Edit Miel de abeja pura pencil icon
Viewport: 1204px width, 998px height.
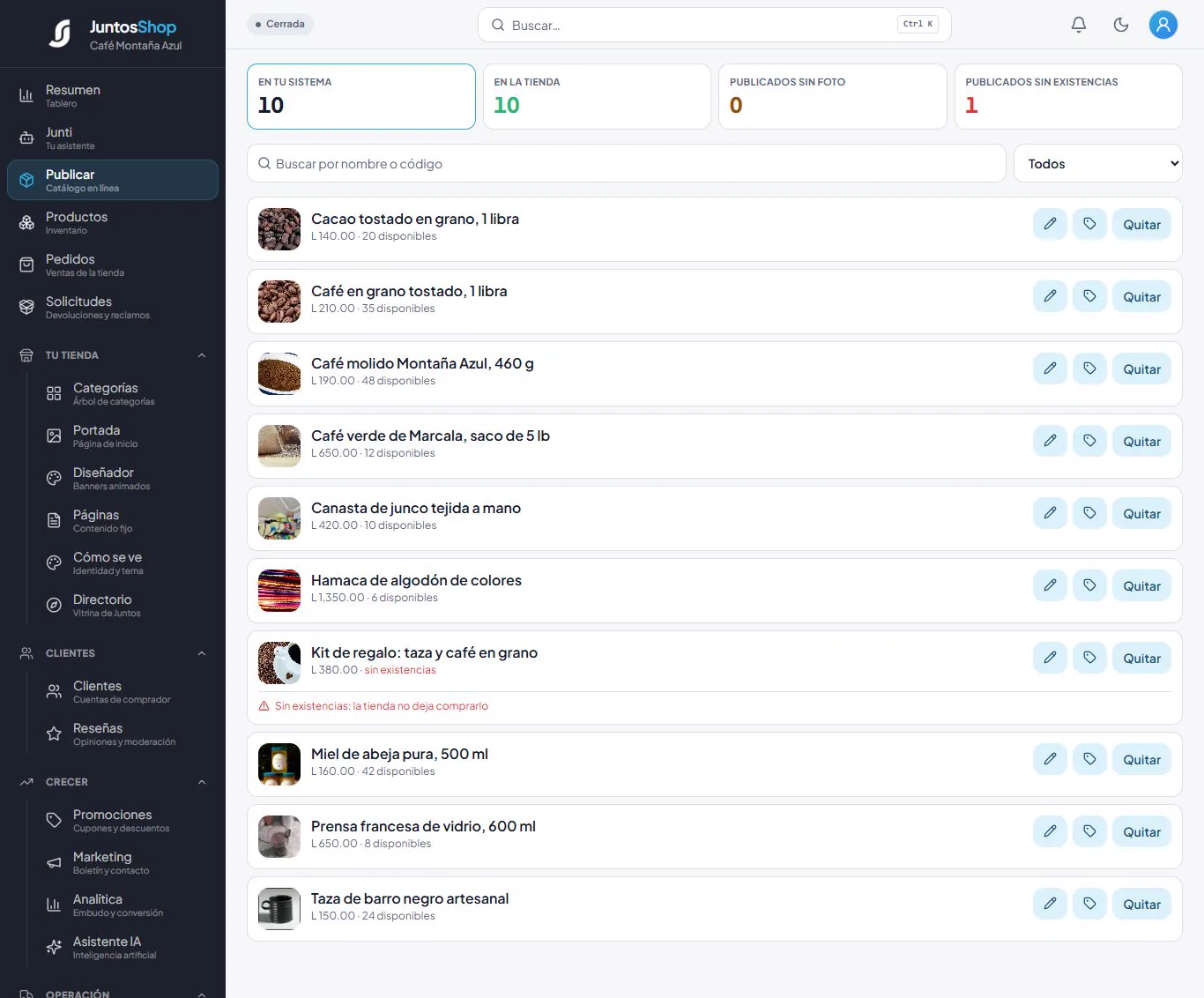(1050, 759)
